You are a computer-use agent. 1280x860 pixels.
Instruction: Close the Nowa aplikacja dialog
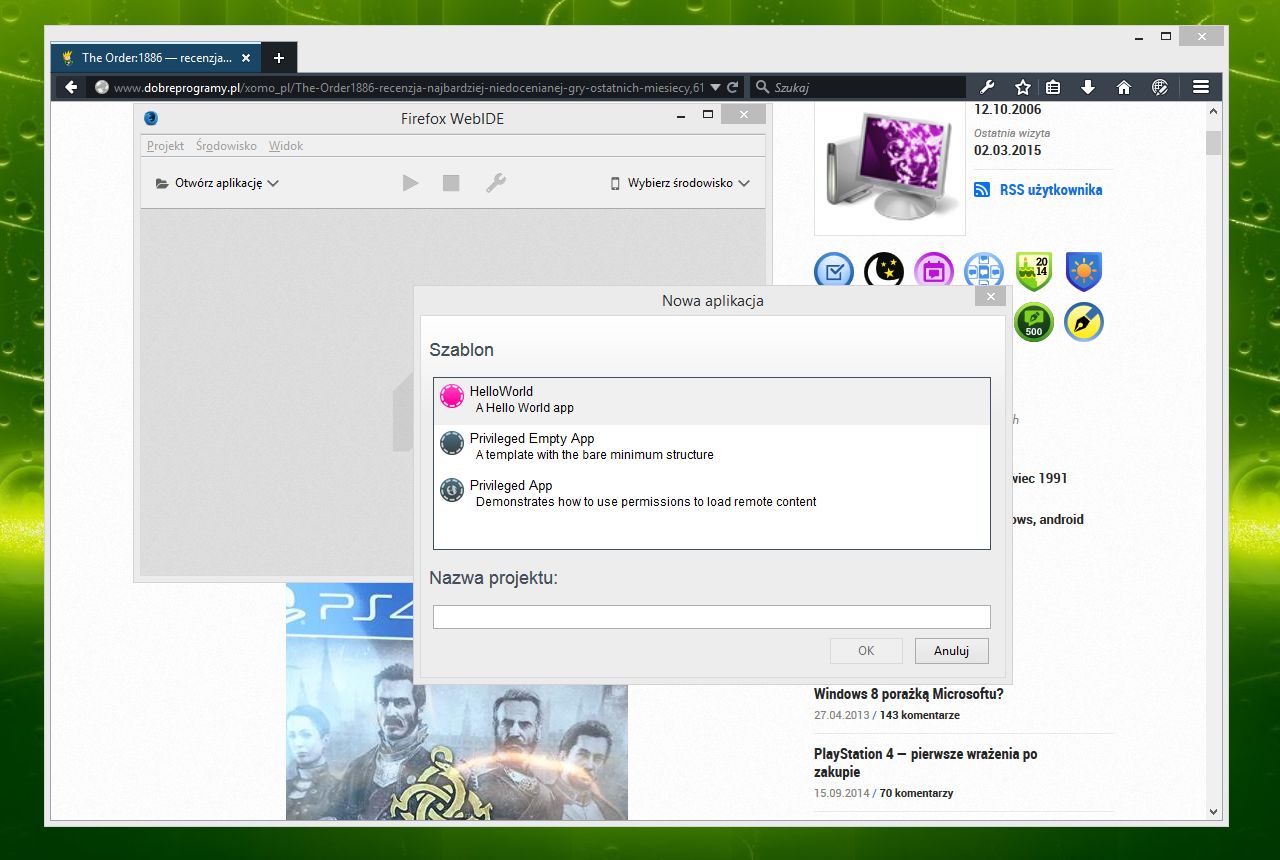click(990, 297)
